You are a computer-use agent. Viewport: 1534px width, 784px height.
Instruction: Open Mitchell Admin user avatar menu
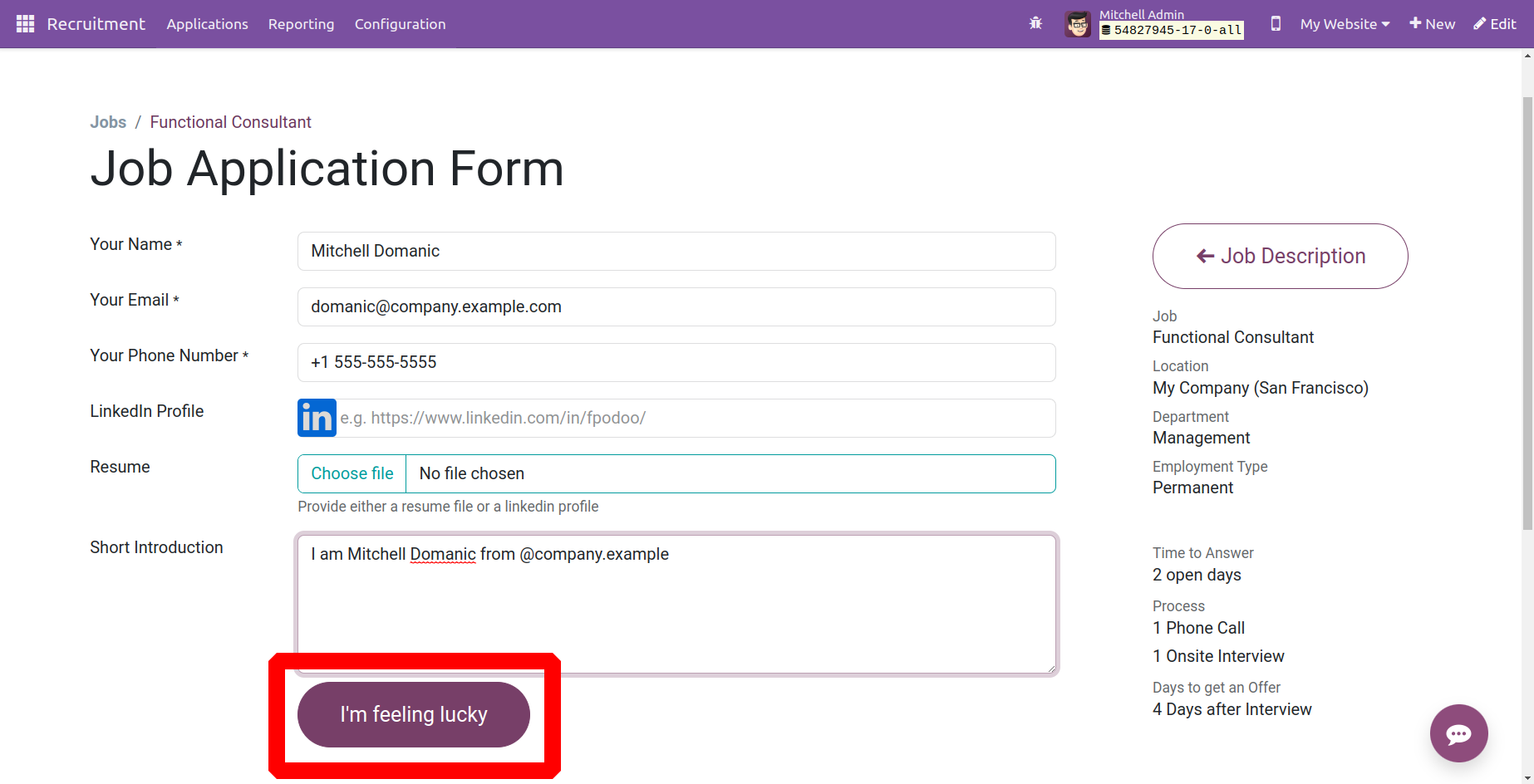[x=1078, y=24]
